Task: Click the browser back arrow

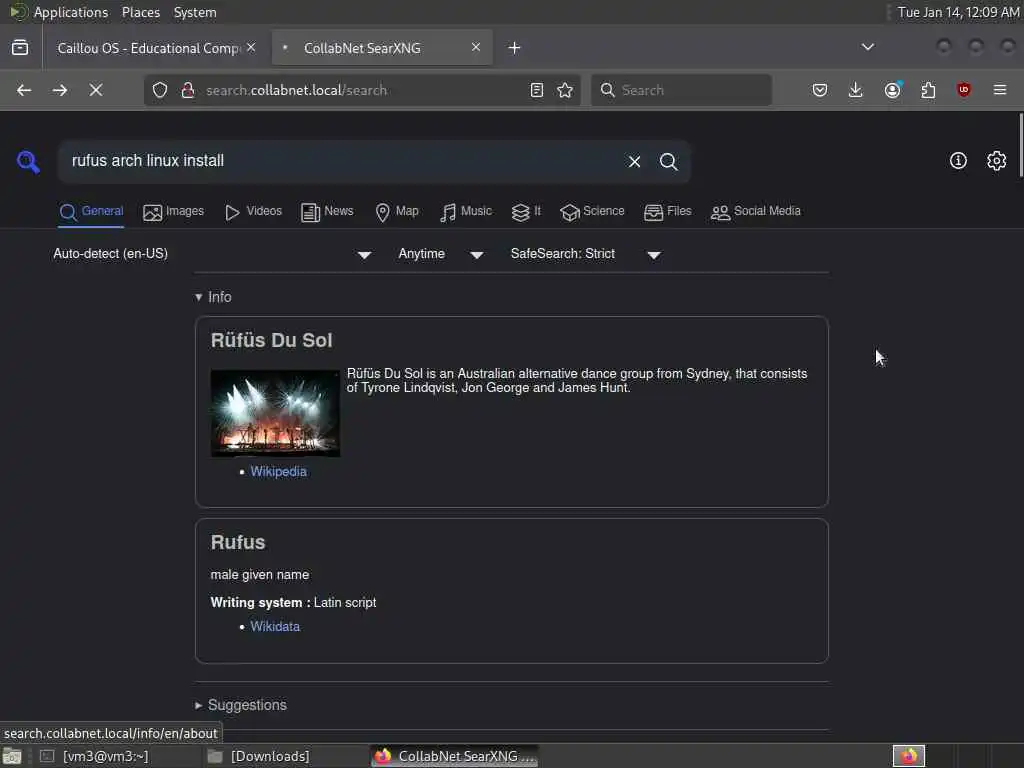Action: coord(24,90)
